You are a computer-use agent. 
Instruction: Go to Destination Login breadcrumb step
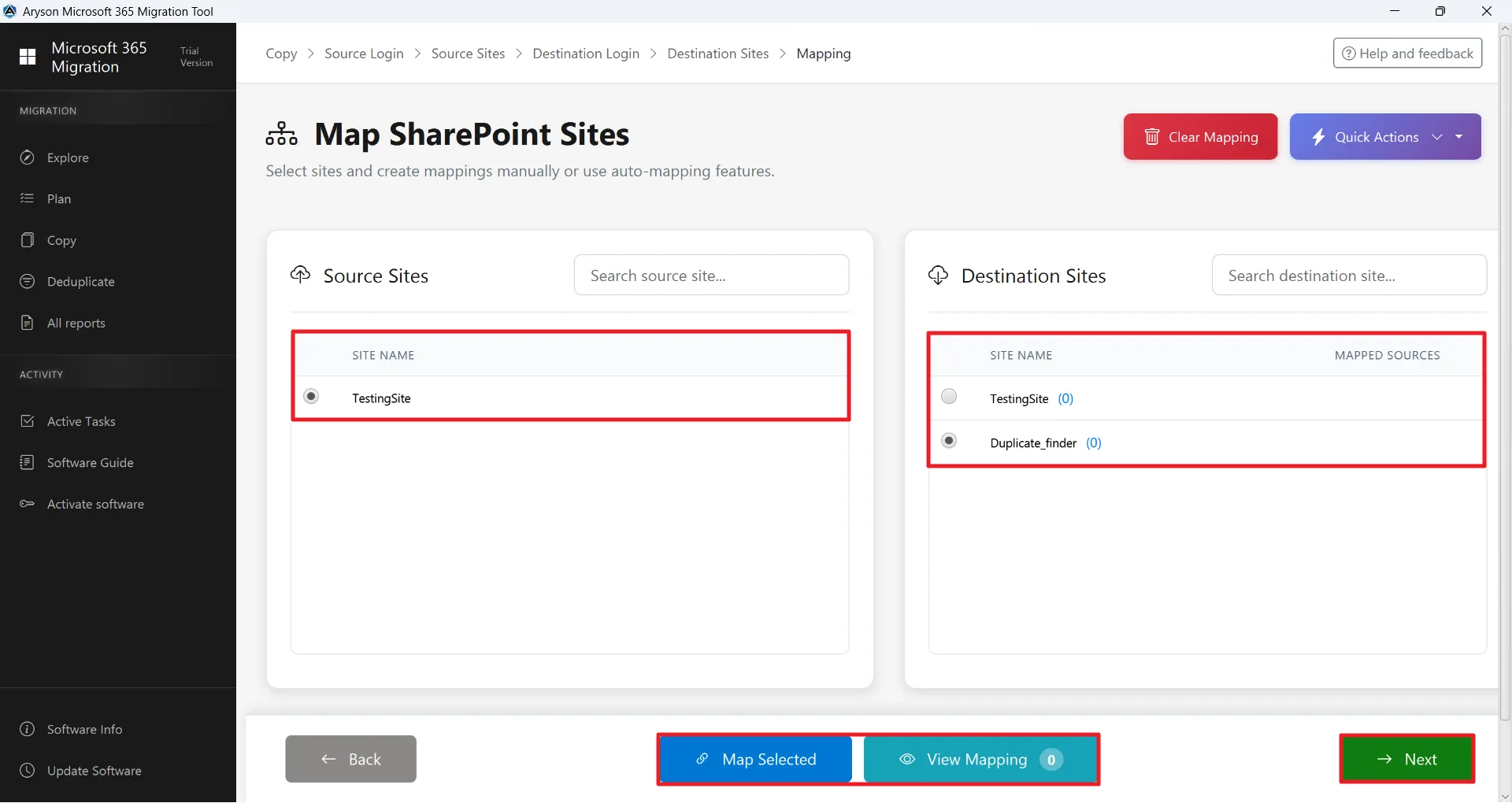pos(586,54)
